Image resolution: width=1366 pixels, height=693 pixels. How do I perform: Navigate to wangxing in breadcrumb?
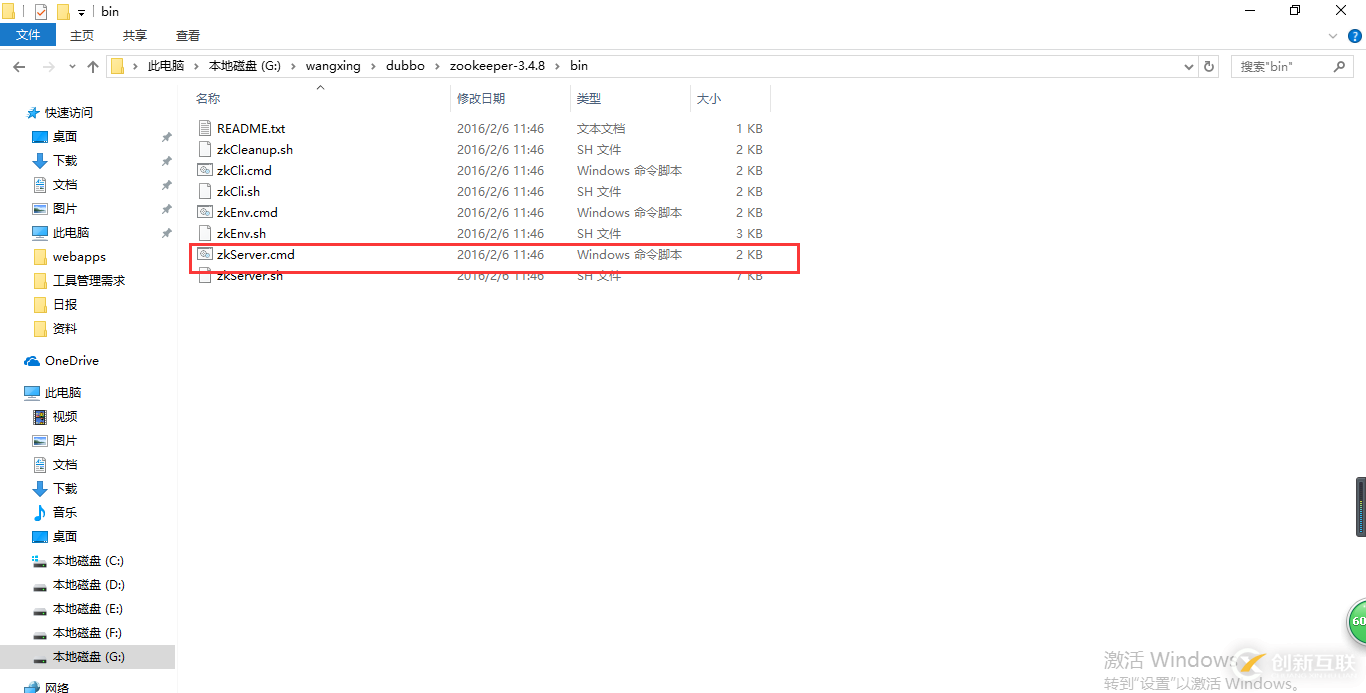tap(333, 66)
